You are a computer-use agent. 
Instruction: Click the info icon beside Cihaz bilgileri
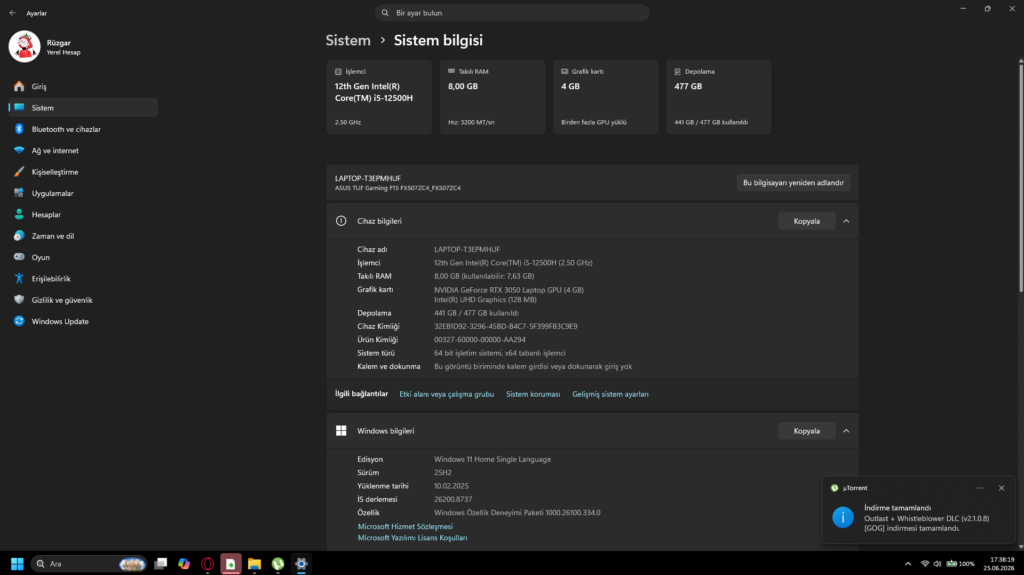click(341, 221)
